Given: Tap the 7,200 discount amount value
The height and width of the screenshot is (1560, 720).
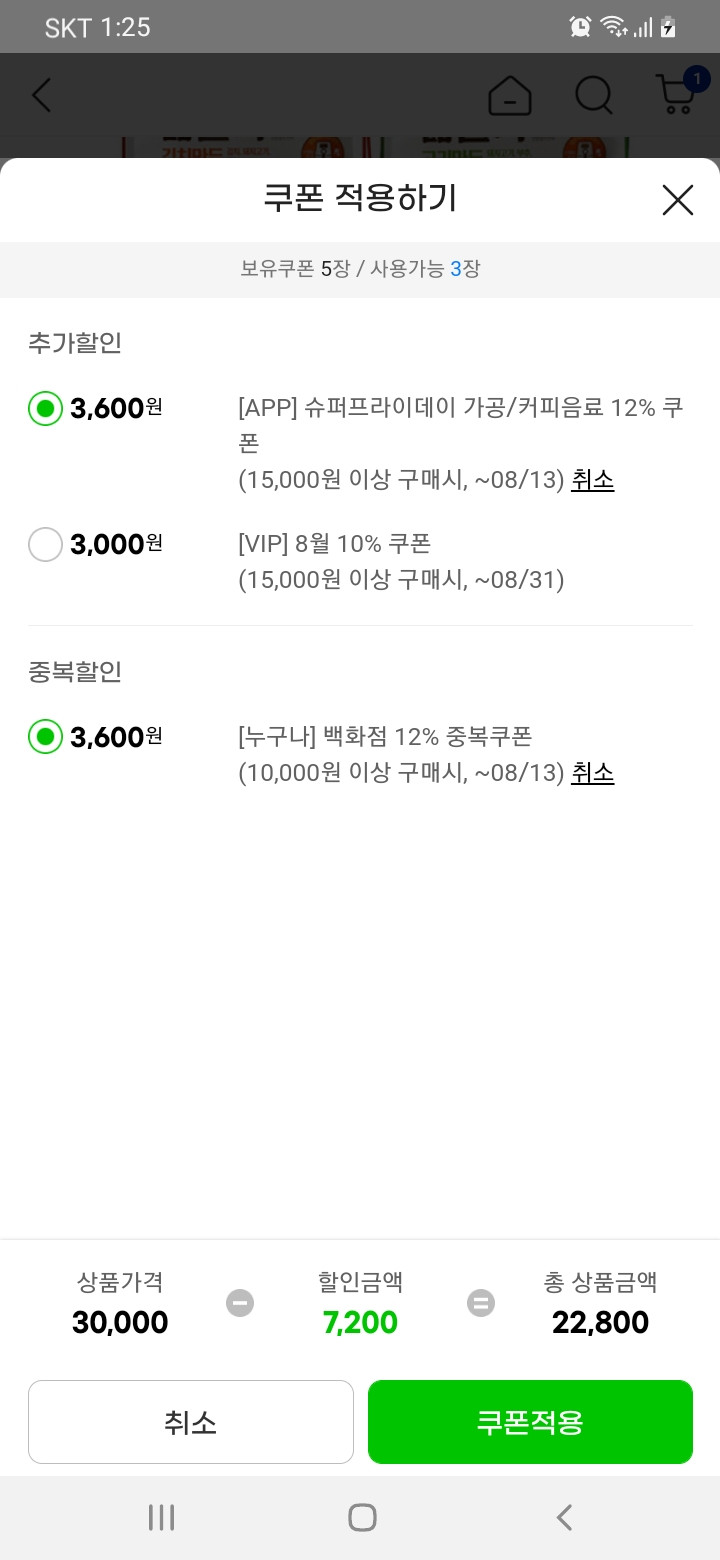Looking at the screenshot, I should click(x=360, y=1323).
